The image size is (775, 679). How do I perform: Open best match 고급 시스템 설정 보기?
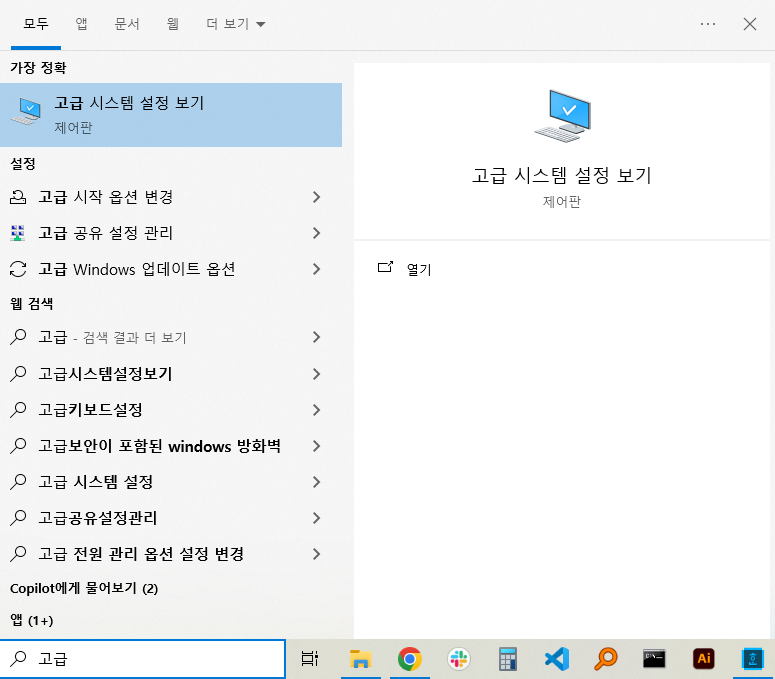point(171,115)
